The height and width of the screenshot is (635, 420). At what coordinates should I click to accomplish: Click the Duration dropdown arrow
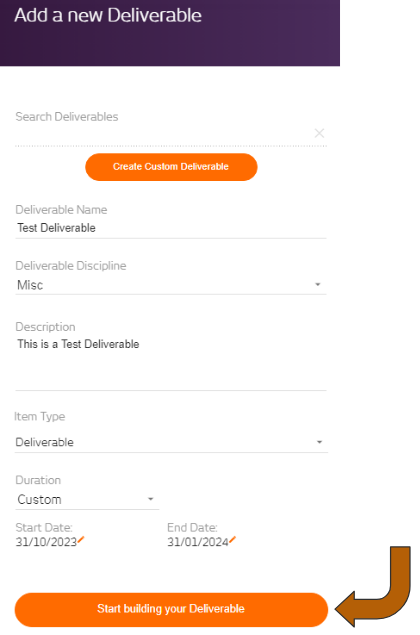(x=151, y=499)
